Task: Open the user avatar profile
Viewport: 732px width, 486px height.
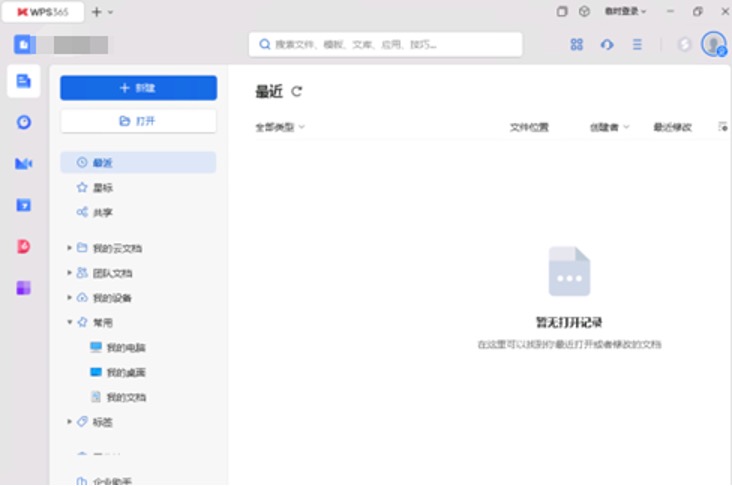Action: [713, 44]
